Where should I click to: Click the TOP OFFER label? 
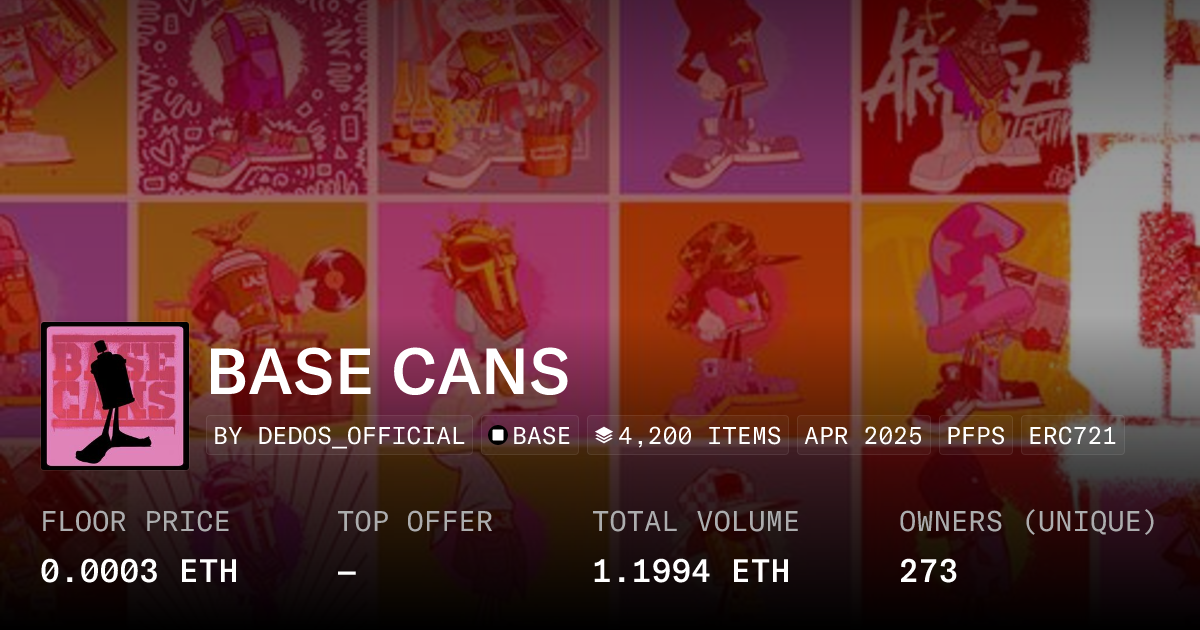tap(415, 522)
